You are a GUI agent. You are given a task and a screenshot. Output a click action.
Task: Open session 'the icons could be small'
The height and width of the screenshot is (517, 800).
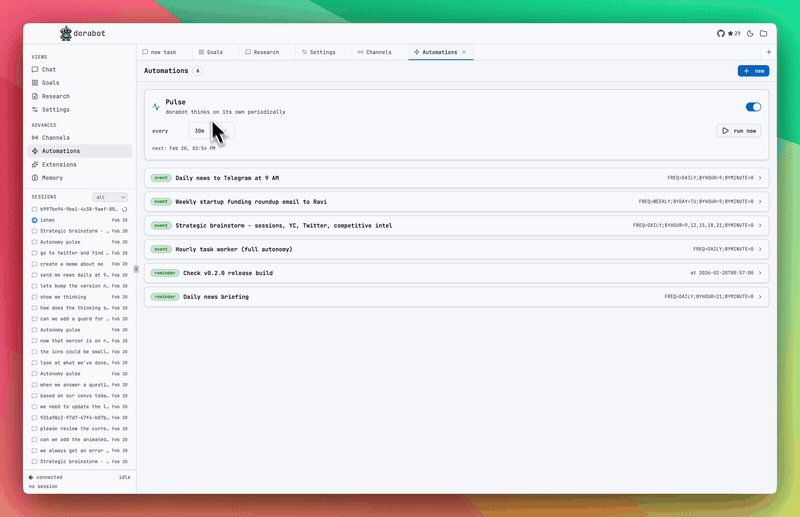pos(80,352)
